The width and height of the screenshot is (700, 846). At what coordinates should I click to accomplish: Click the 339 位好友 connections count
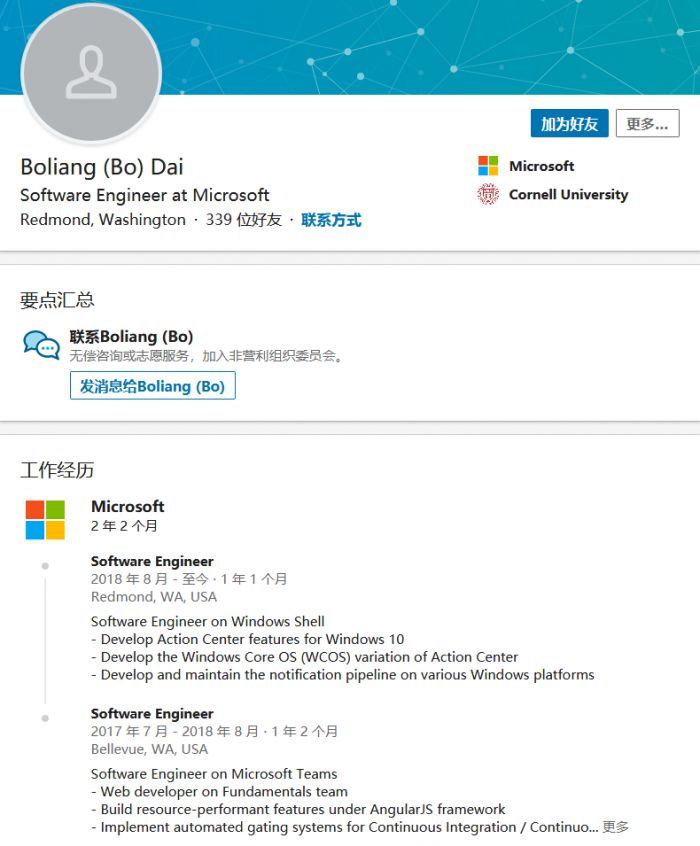coord(243,220)
